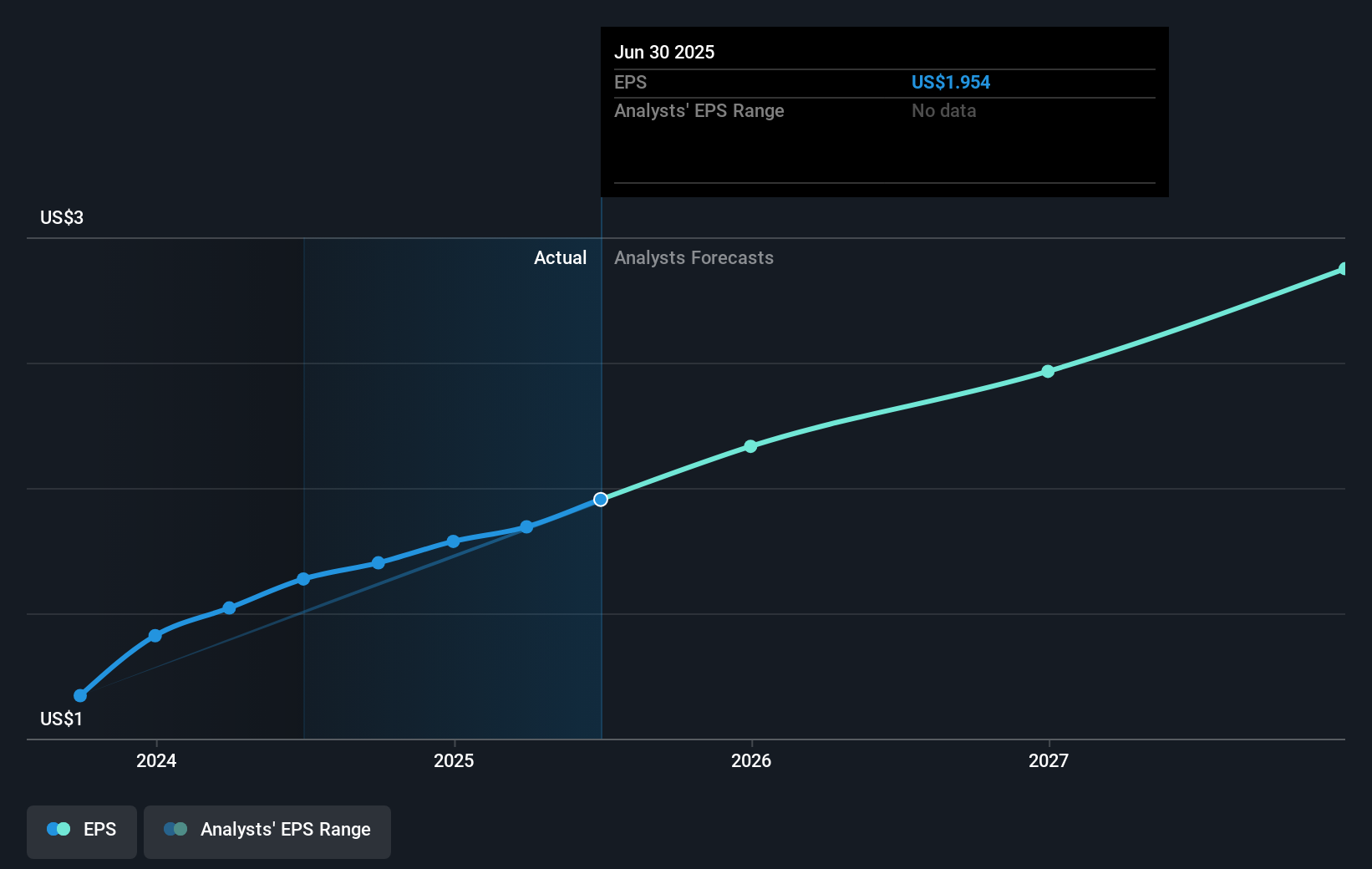Click the first EPS data point near US$1

(79, 695)
